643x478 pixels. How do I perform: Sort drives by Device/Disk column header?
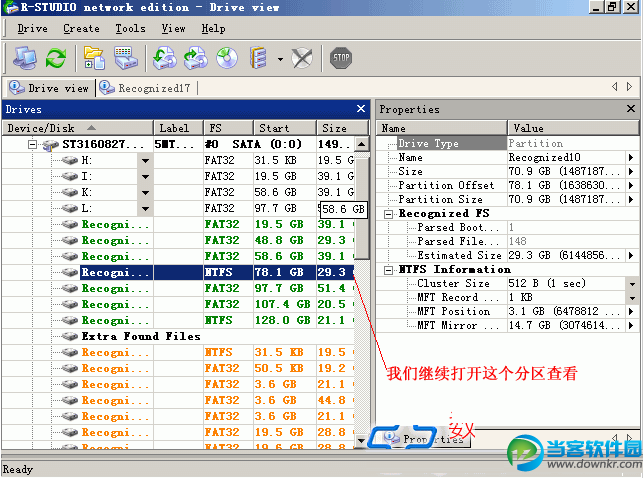click(78, 128)
